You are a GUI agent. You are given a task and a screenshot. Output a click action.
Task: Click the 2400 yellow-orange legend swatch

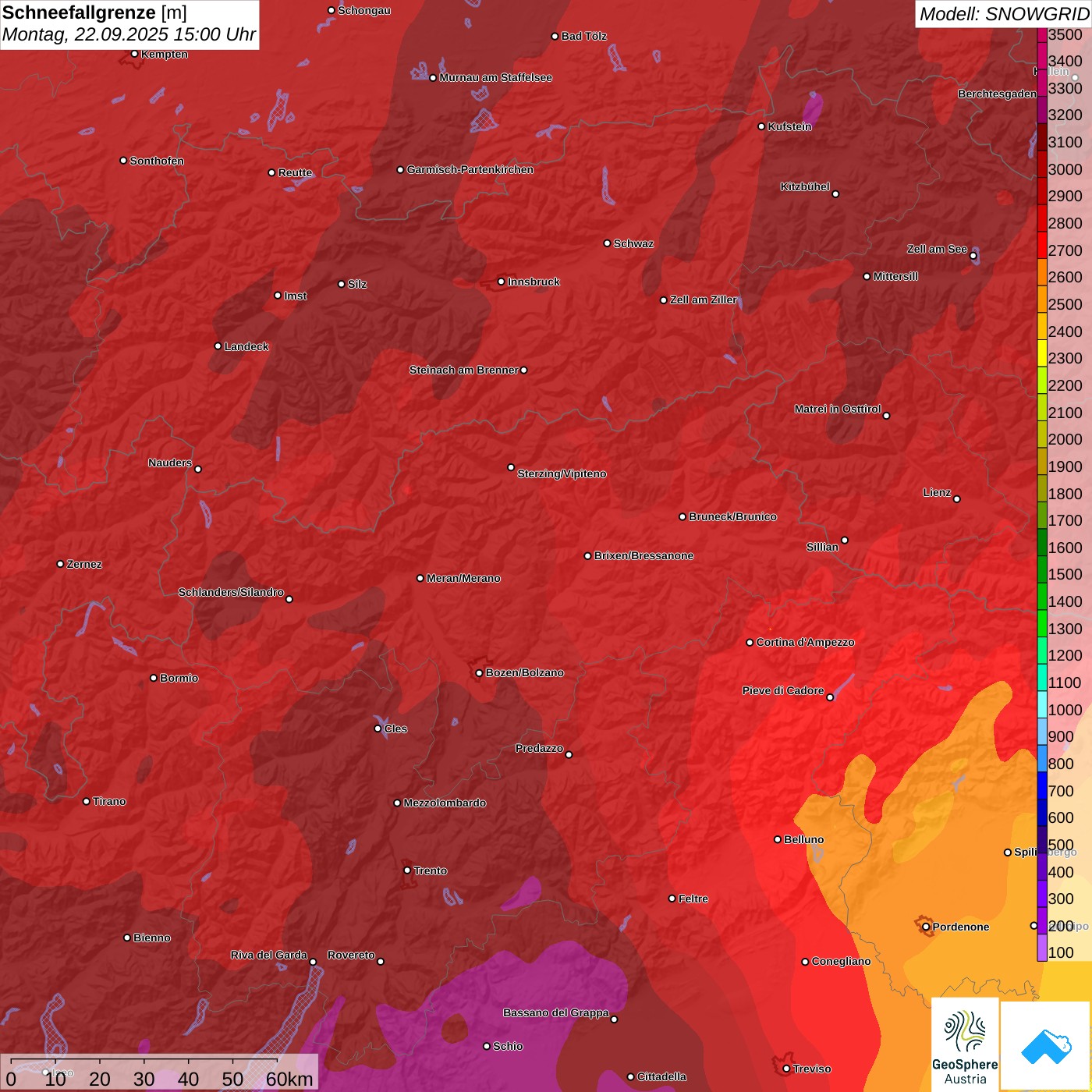[x=1042, y=326]
